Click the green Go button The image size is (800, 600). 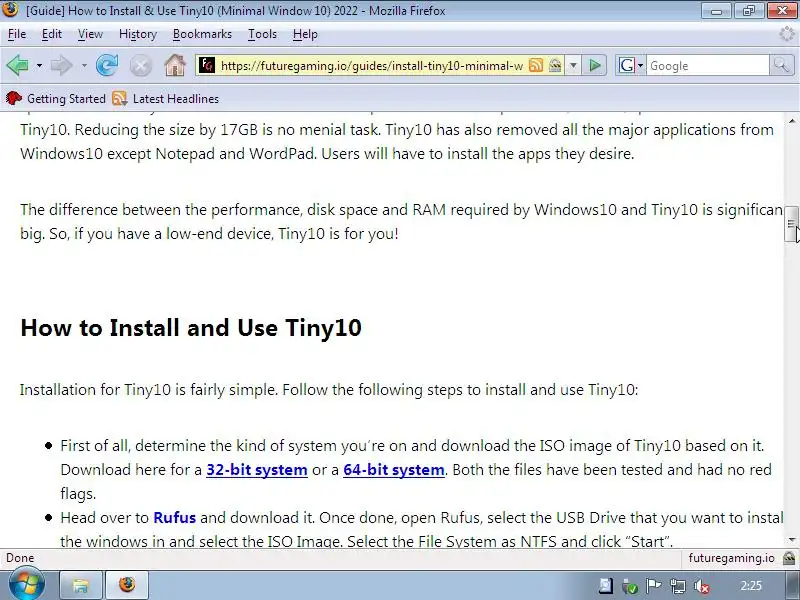pos(594,65)
